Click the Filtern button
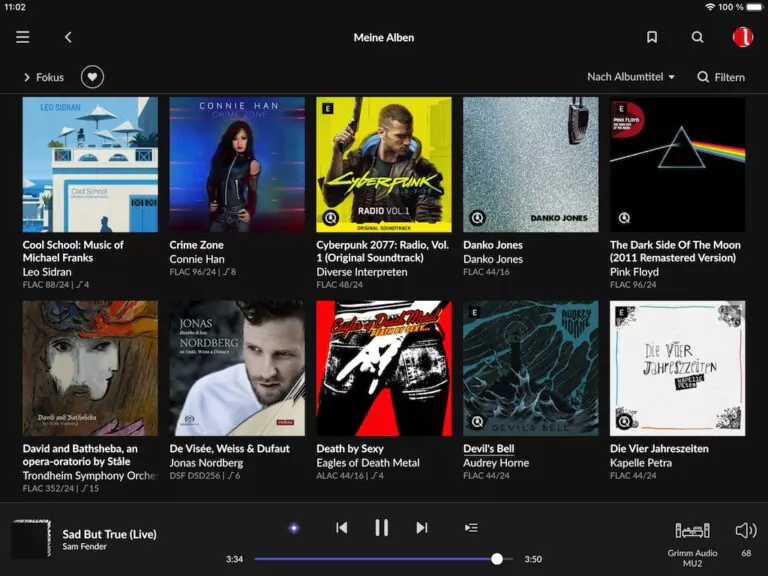This screenshot has width=768, height=576. (x=720, y=77)
